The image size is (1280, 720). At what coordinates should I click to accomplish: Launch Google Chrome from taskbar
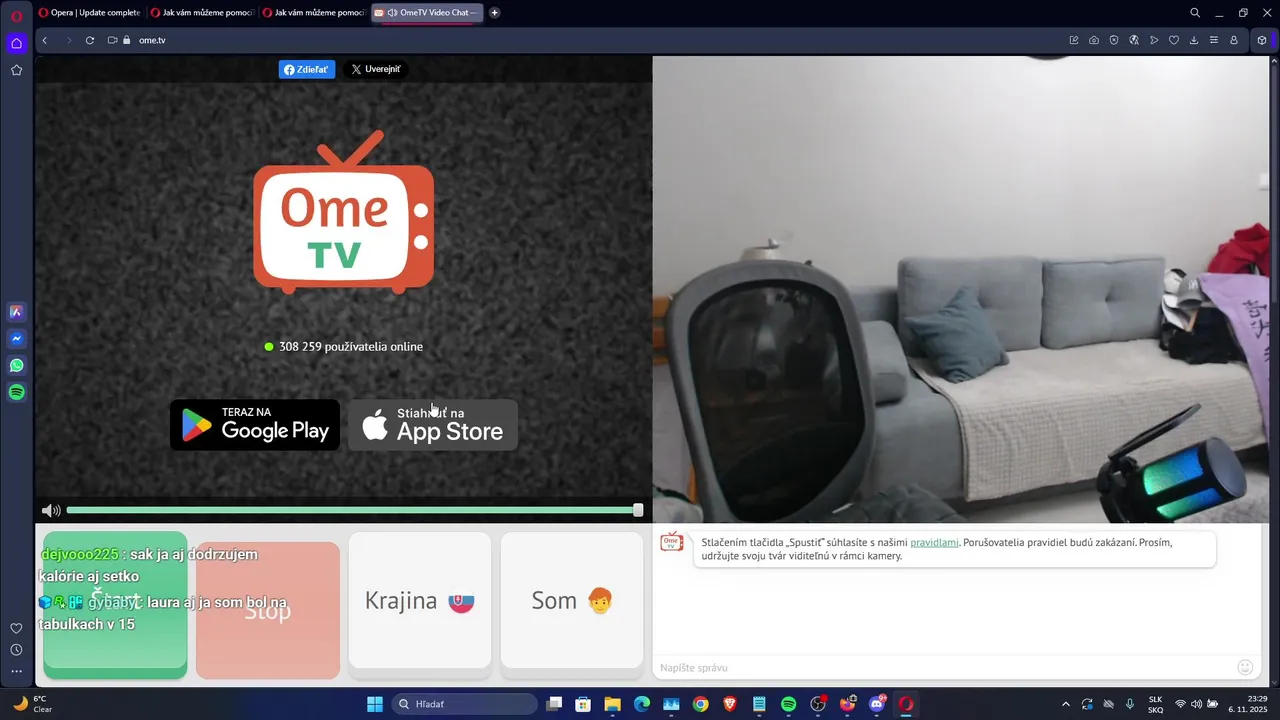coord(700,704)
